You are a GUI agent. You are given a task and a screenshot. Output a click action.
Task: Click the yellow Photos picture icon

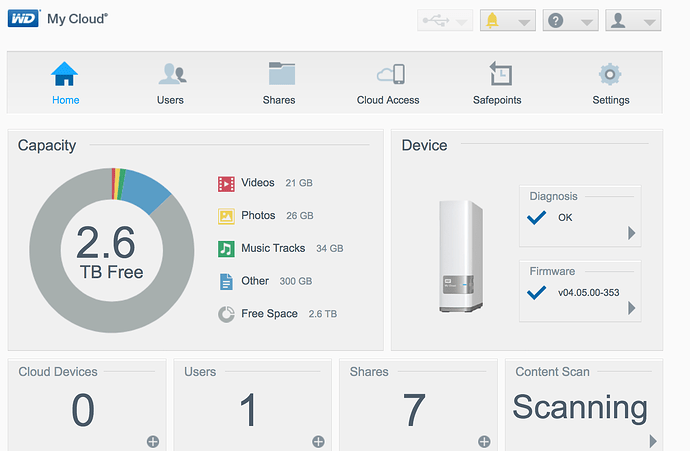click(x=226, y=216)
